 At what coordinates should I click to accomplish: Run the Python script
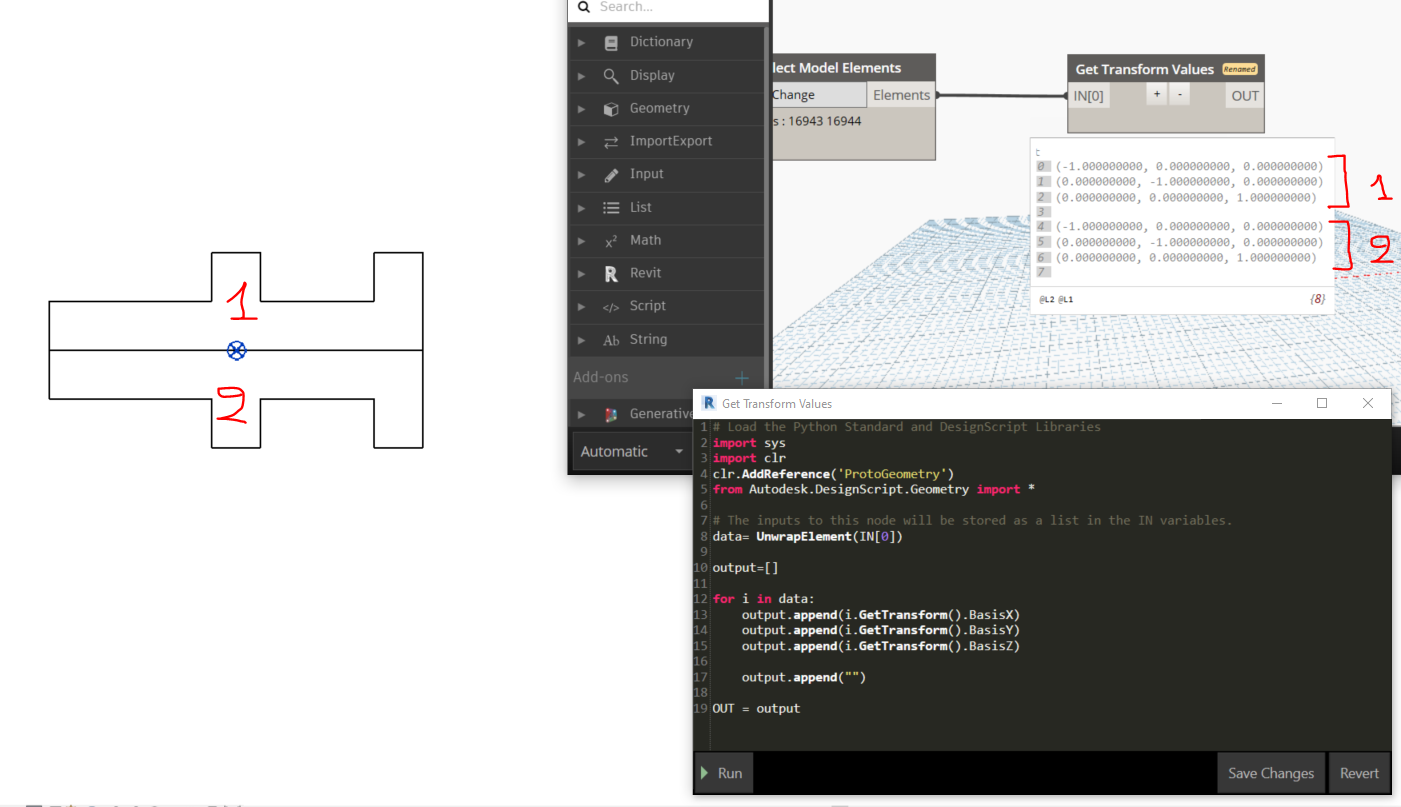pyautogui.click(x=722, y=773)
